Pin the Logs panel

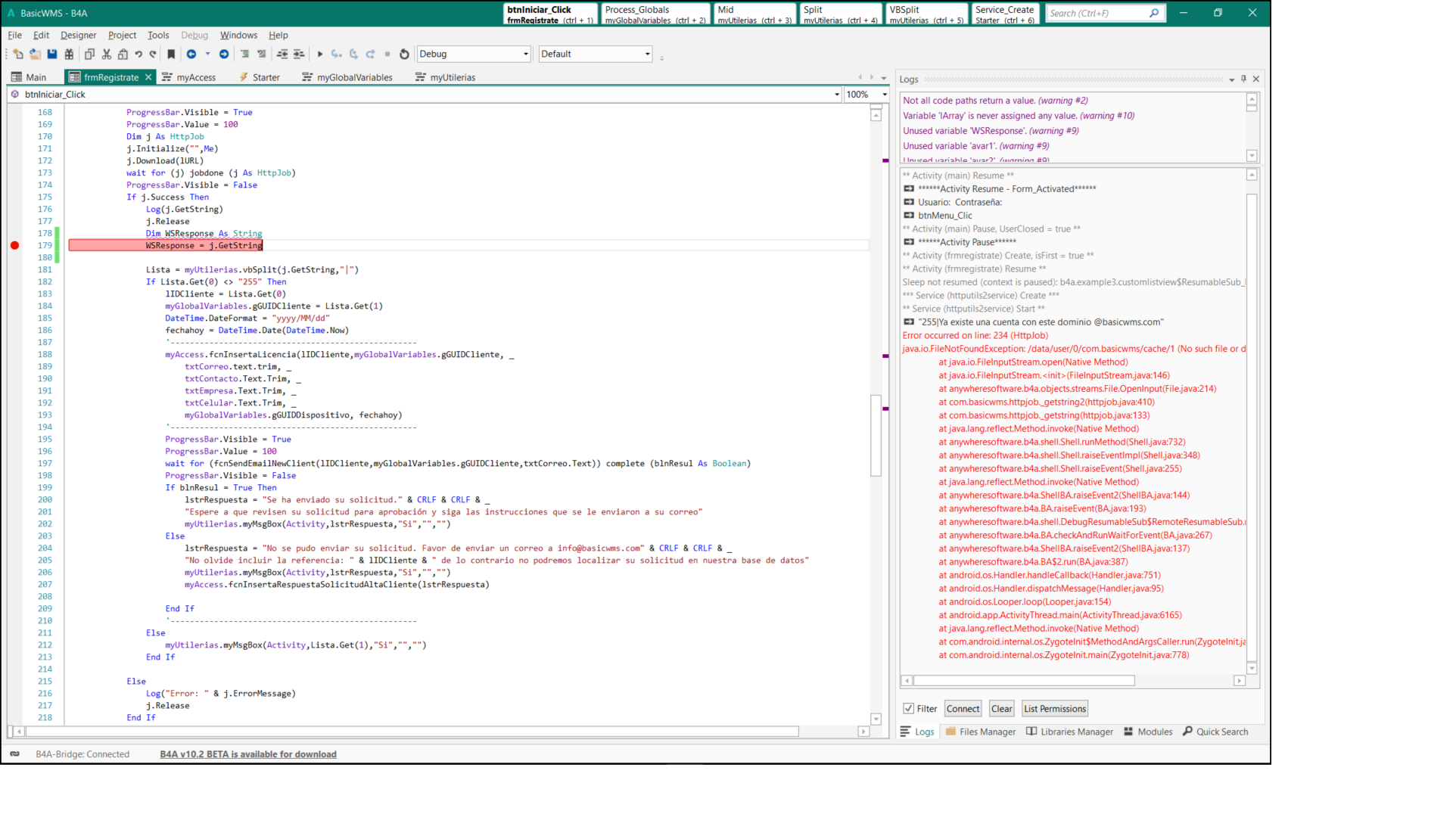coord(1243,79)
